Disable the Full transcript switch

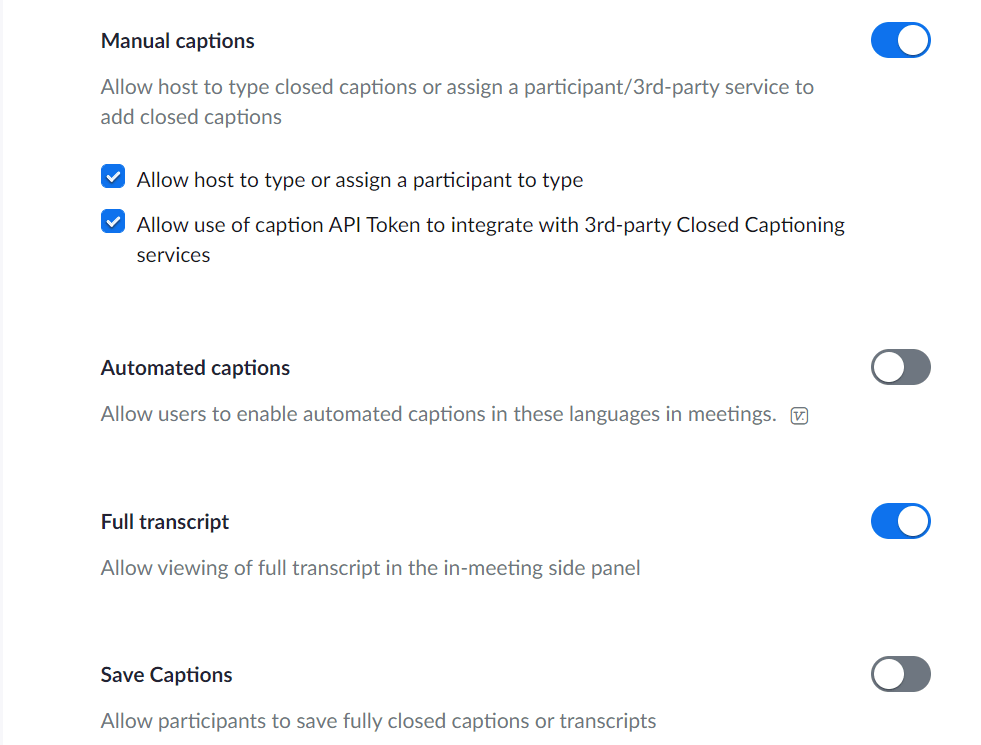click(900, 521)
